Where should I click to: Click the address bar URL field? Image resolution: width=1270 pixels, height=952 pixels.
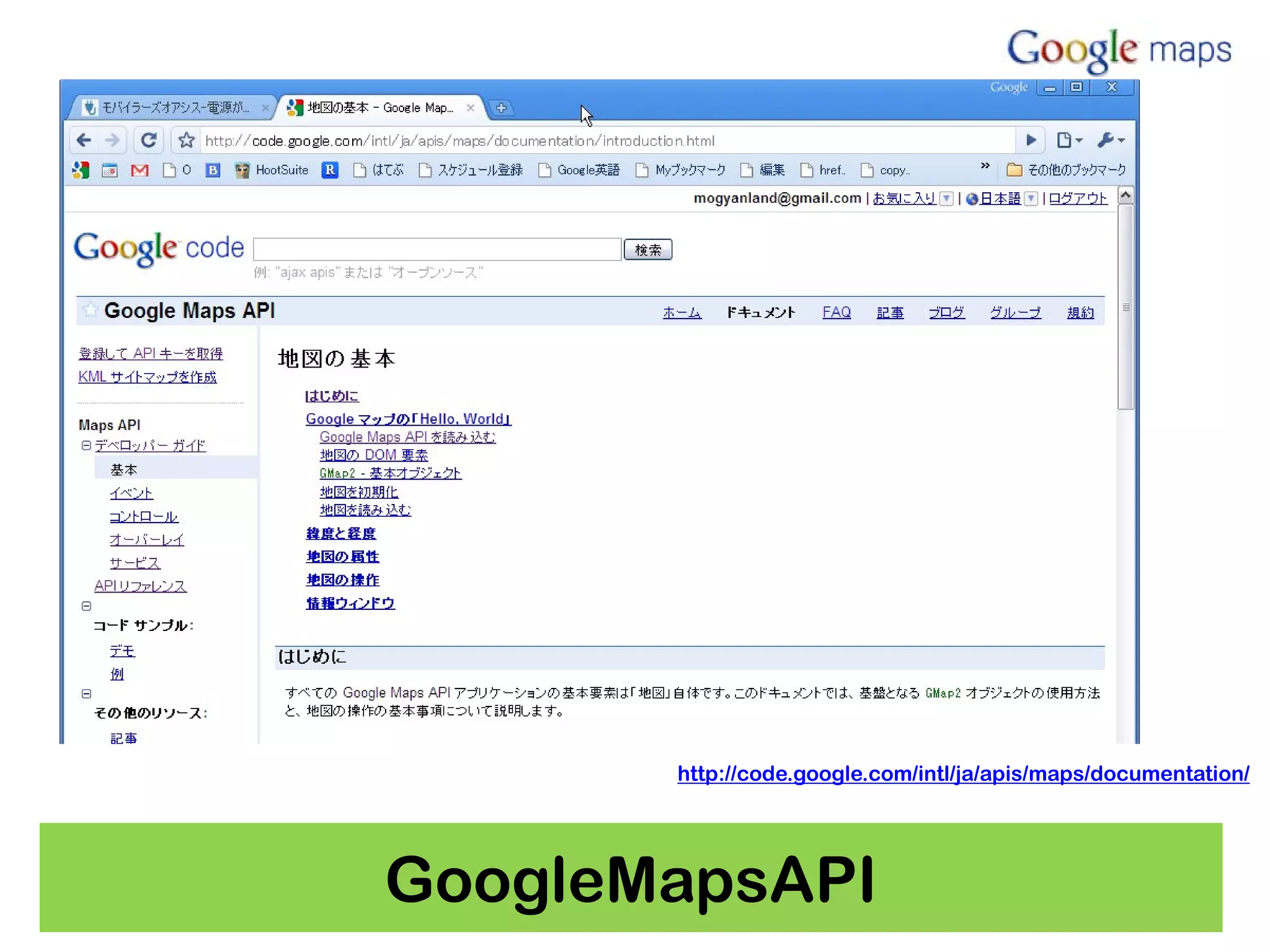[x=608, y=141]
